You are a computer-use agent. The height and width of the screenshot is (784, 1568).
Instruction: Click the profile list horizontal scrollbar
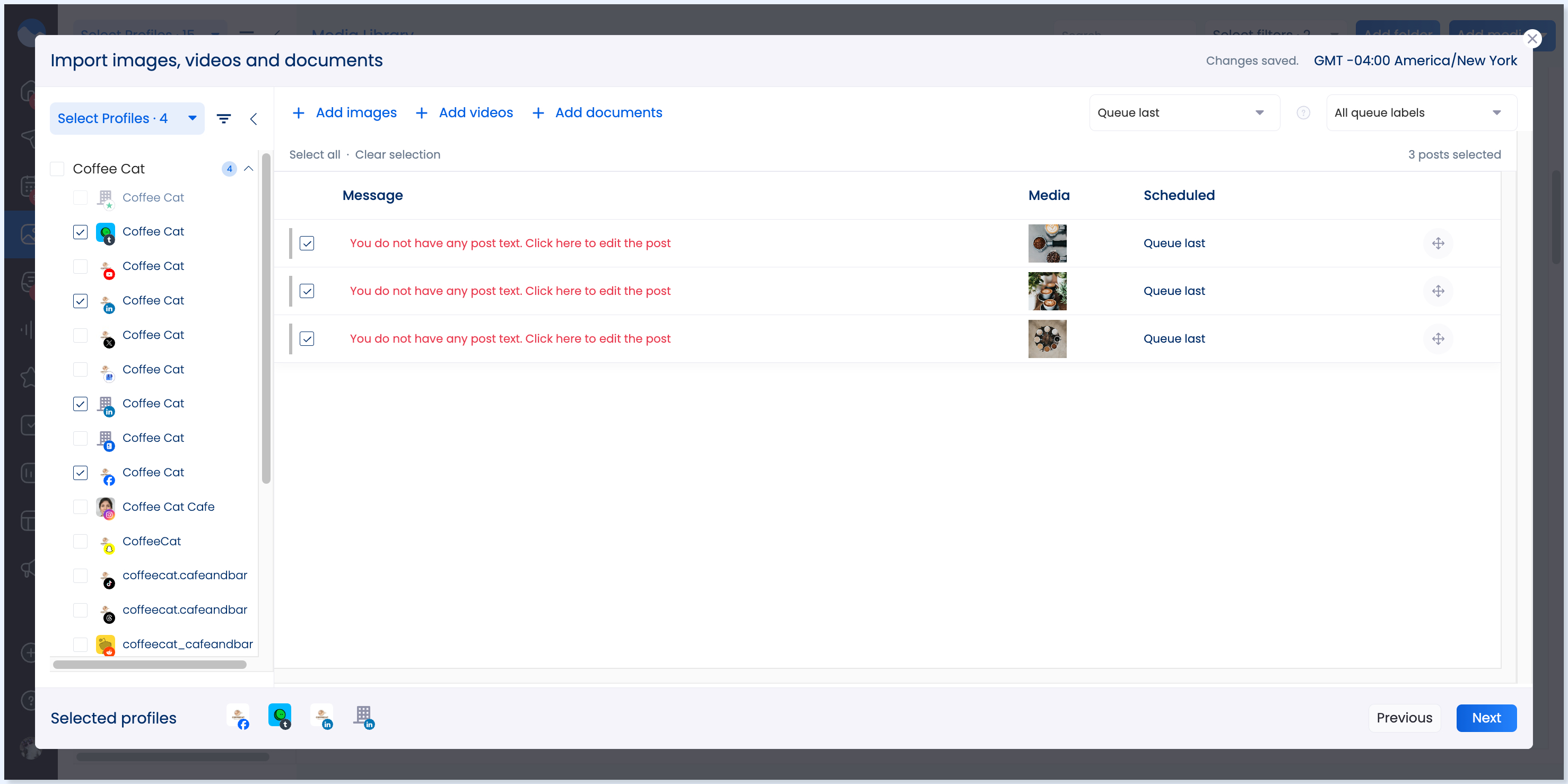coord(150,665)
